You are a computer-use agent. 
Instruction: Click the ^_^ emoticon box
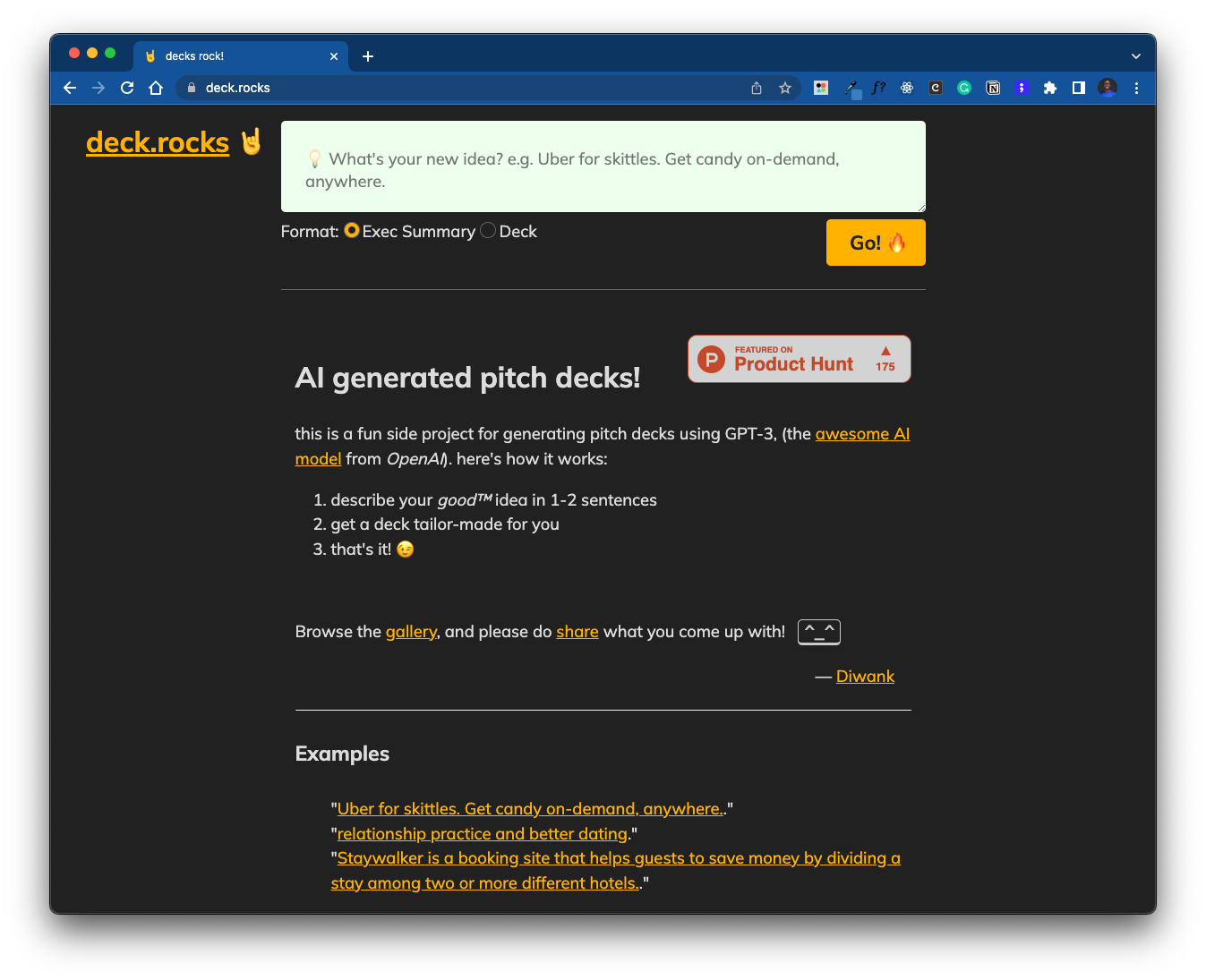pos(819,632)
